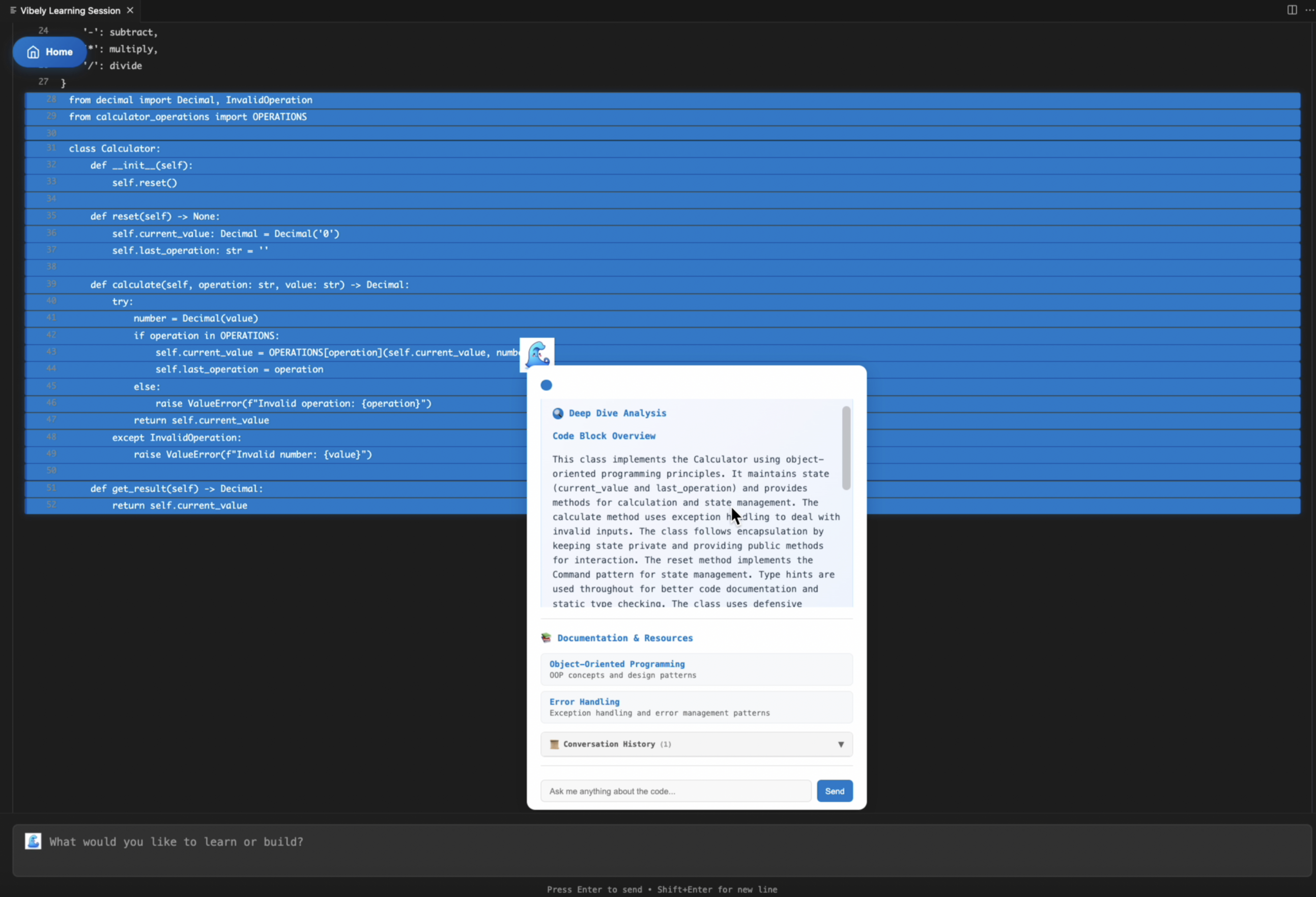The height and width of the screenshot is (897, 1316).
Task: Open the Object-Oriented Programming resource link
Action: pos(617,664)
